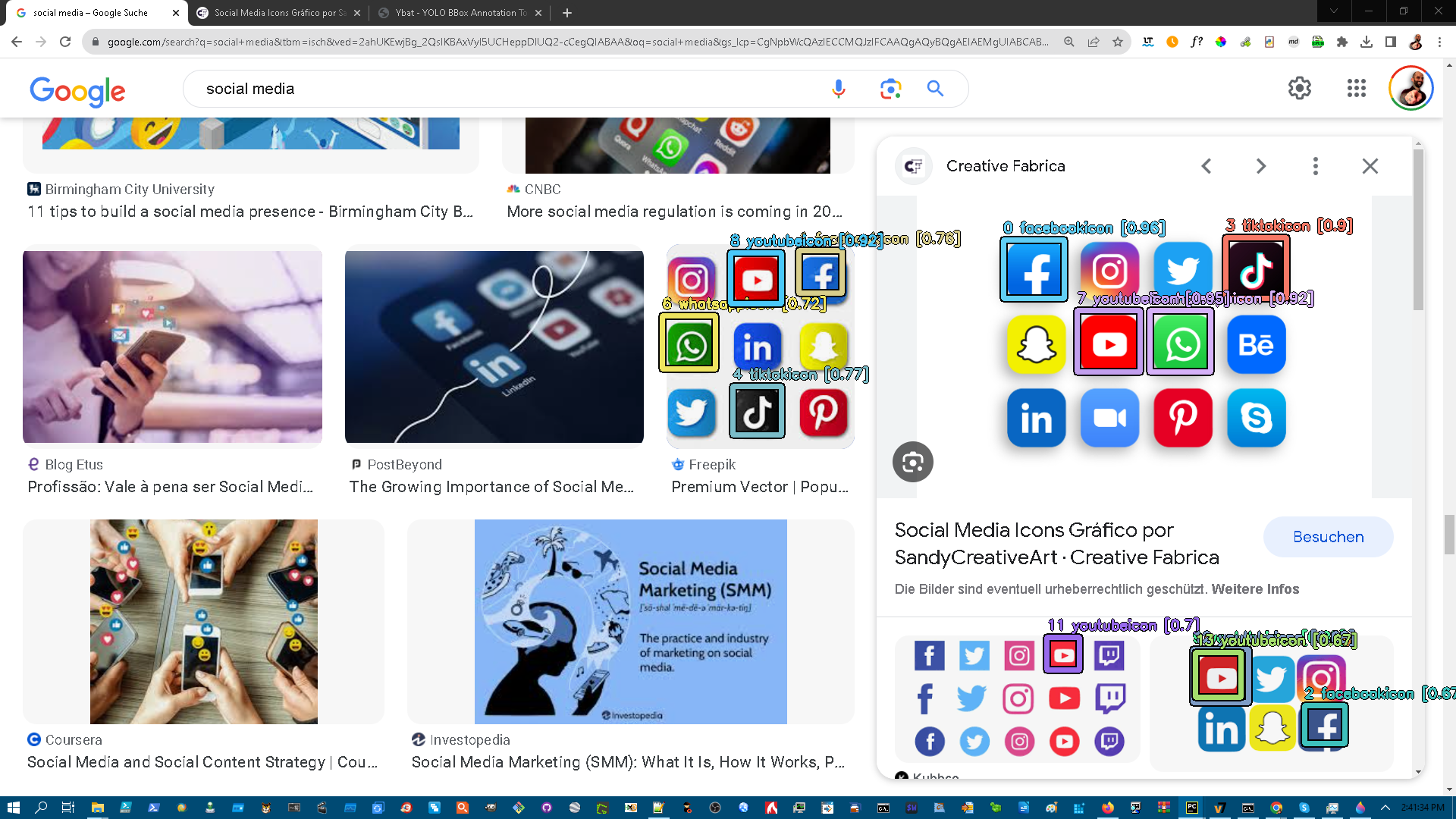
Task: Open Google Lens search by image
Action: click(890, 89)
